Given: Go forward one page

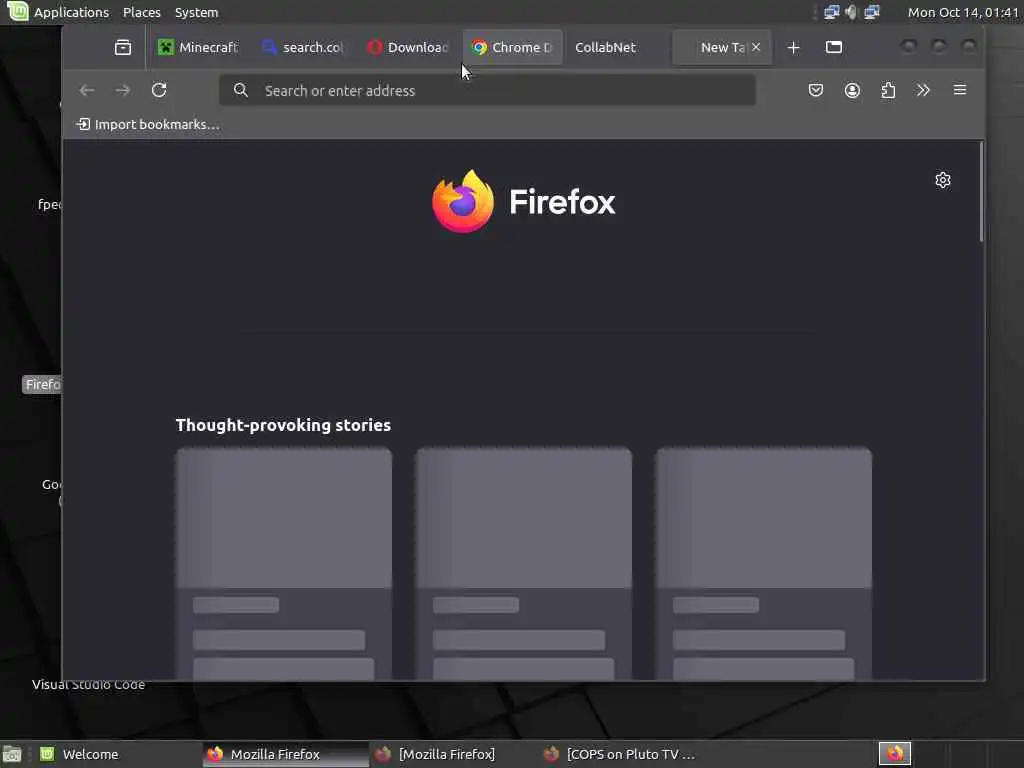Looking at the screenshot, I should pos(123,90).
